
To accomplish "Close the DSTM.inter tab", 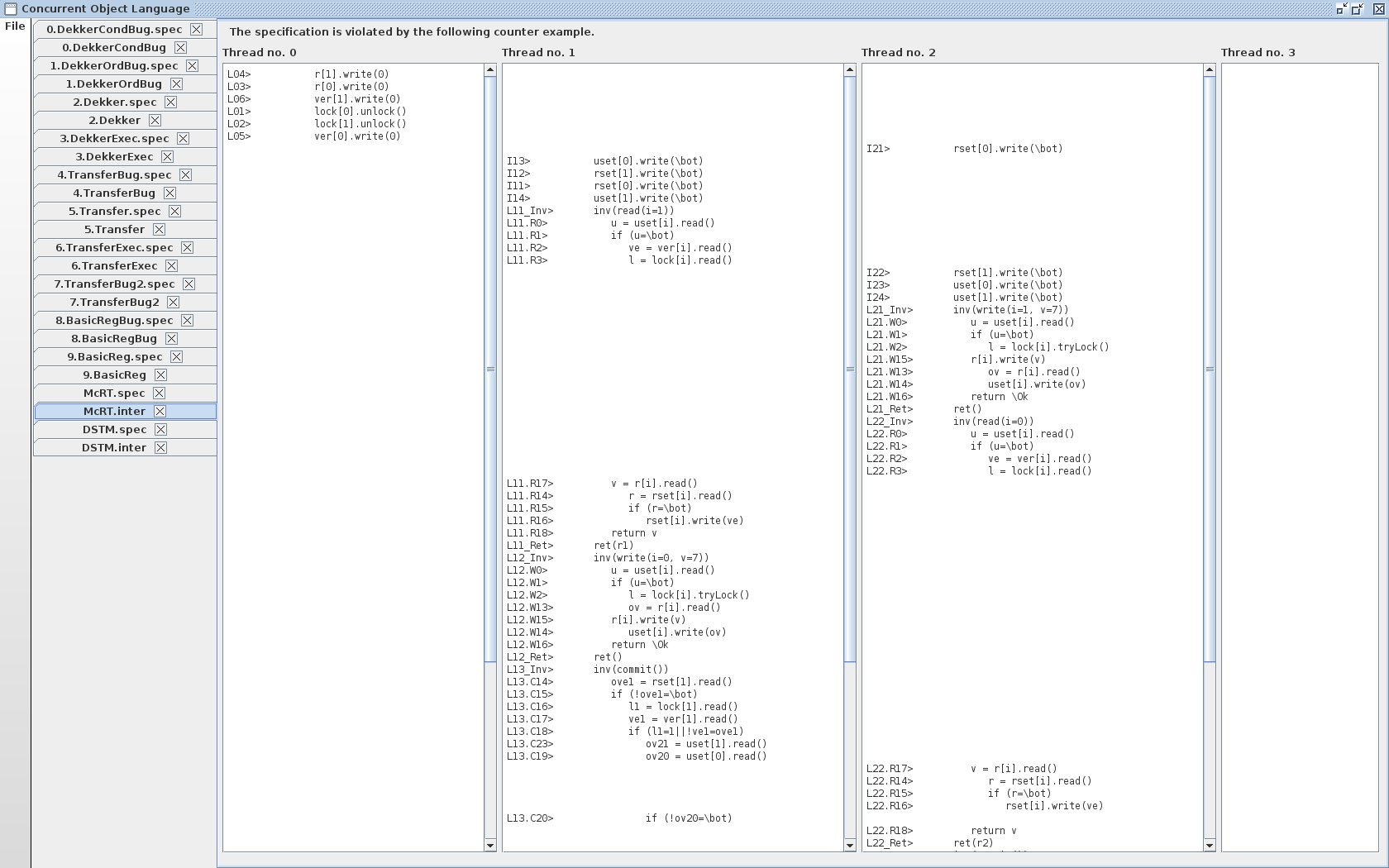I will (x=160, y=447).
